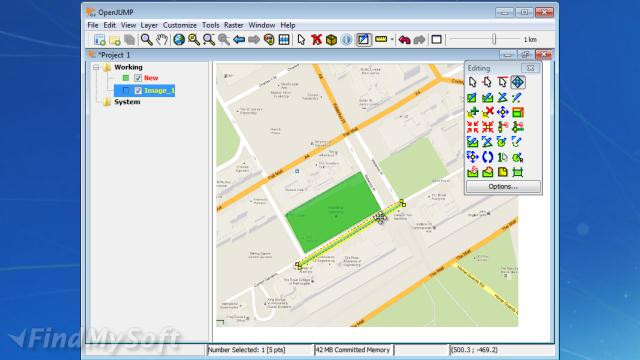Close the Editing toolbox panel
This screenshot has height=360, width=640.
(530, 68)
